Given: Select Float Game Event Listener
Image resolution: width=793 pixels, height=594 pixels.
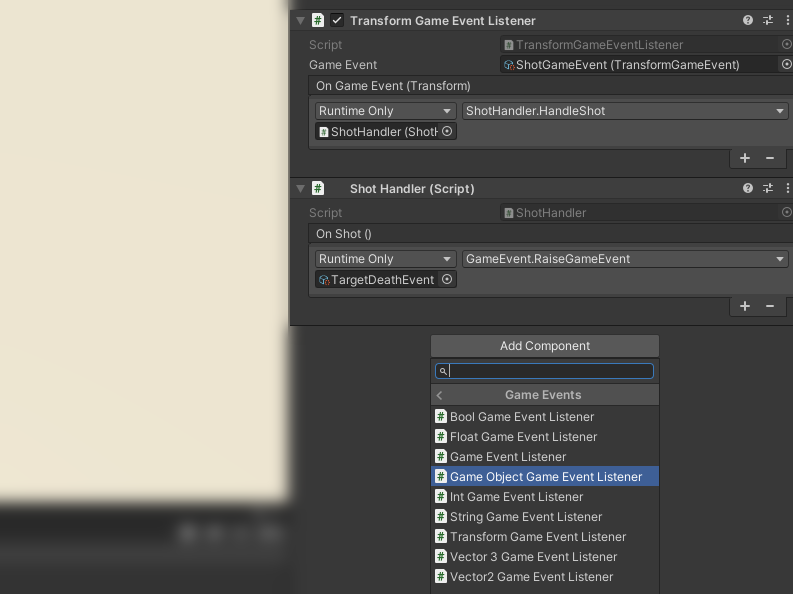Looking at the screenshot, I should pyautogui.click(x=545, y=437).
